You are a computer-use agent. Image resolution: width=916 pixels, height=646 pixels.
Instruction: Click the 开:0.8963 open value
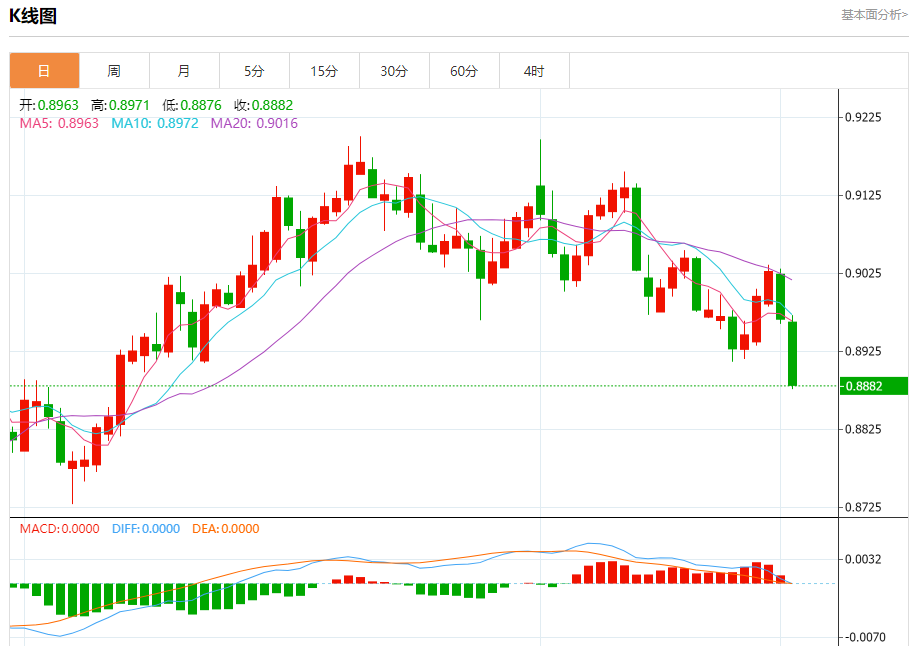(x=49, y=105)
